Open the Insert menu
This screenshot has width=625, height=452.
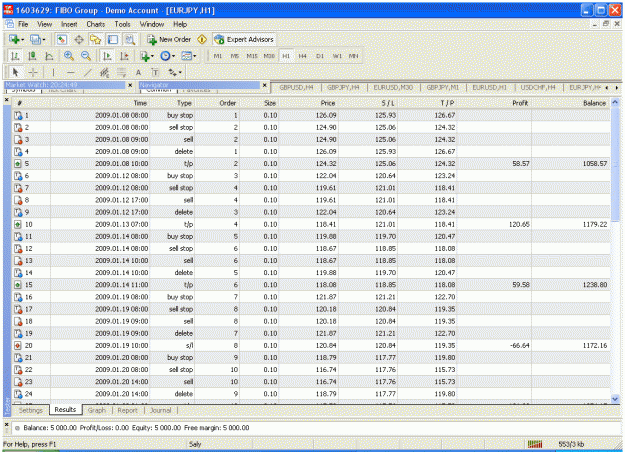click(69, 24)
